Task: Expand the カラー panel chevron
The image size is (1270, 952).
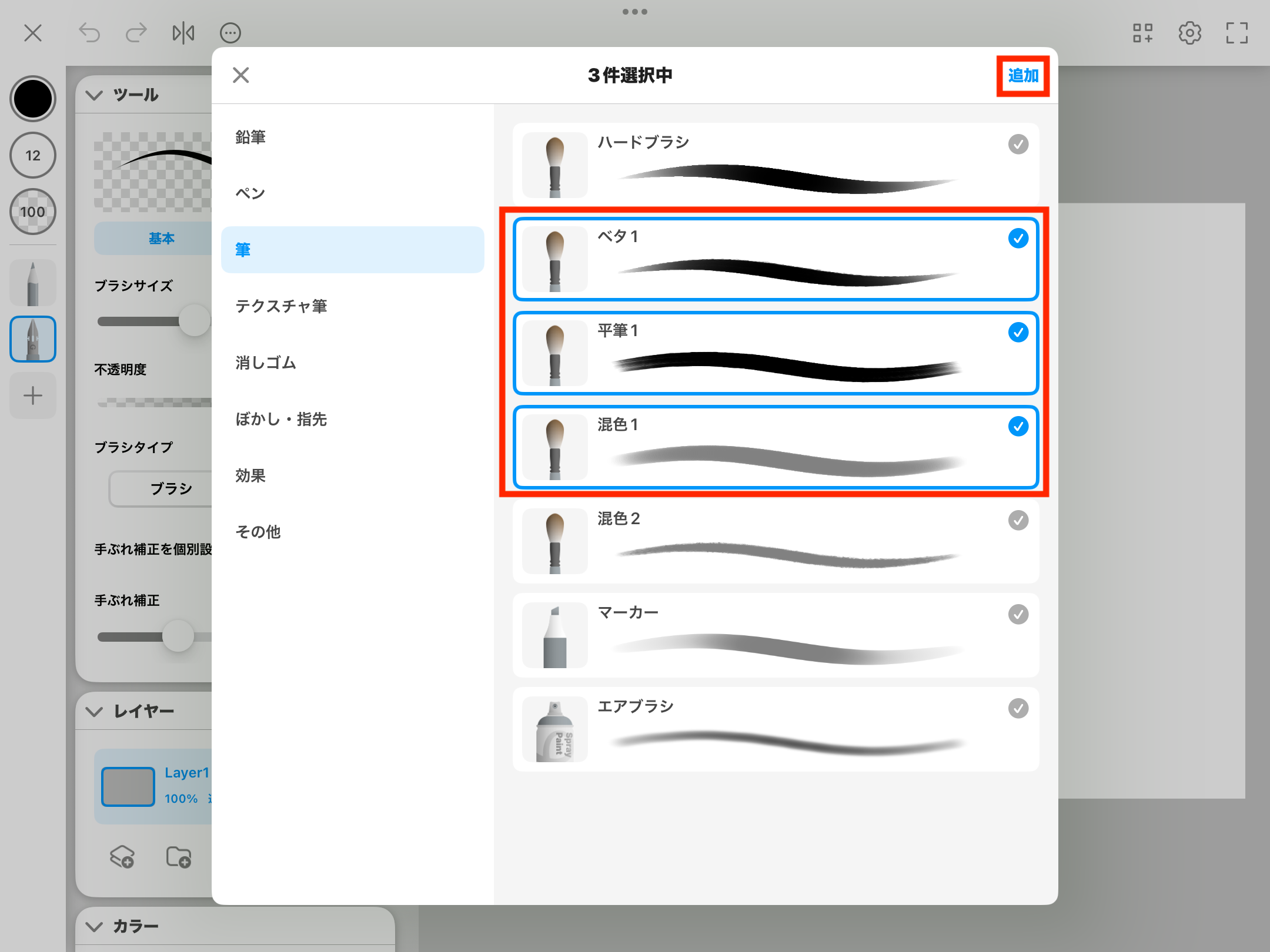Action: click(94, 927)
